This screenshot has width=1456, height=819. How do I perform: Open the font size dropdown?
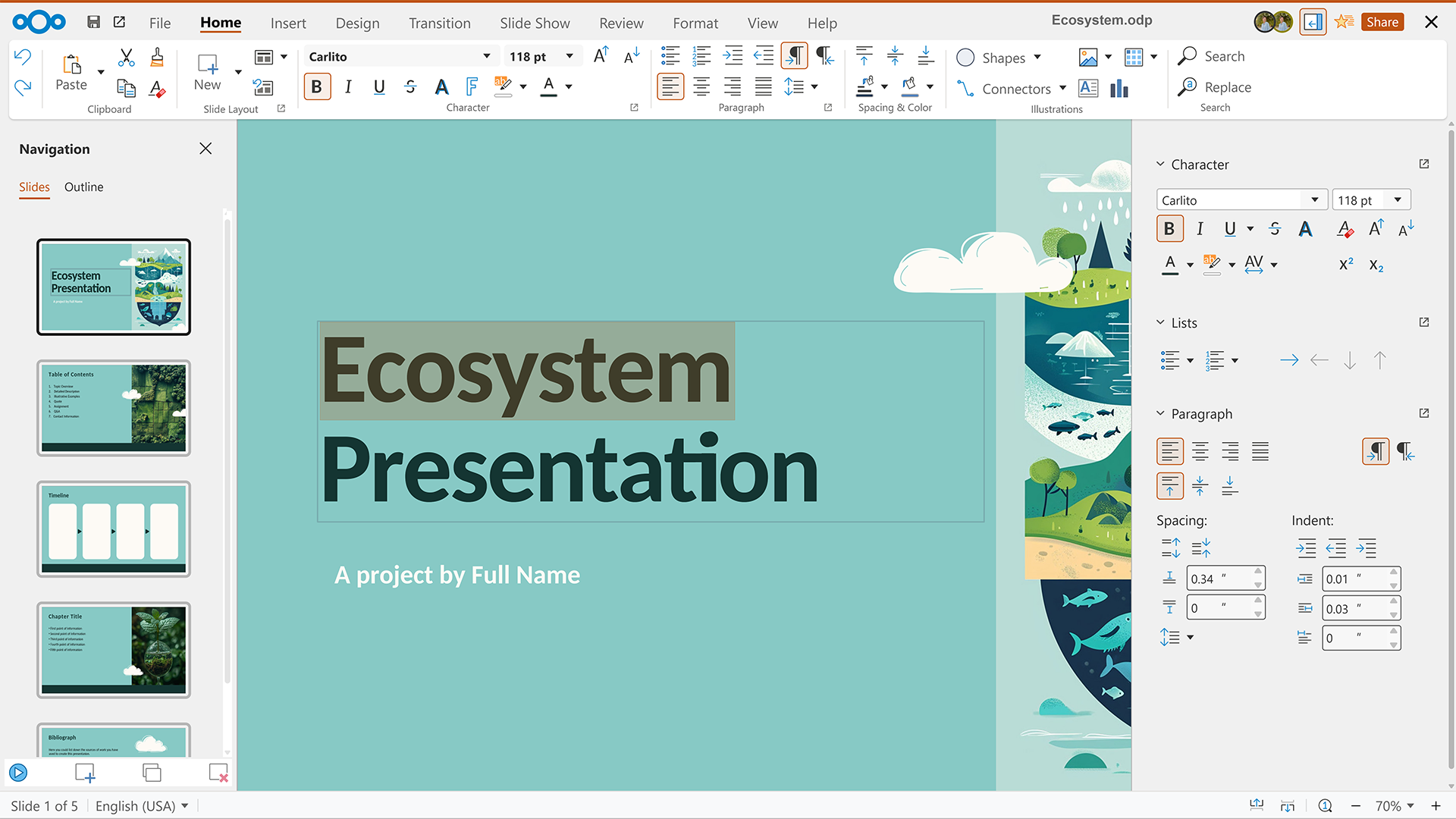click(570, 55)
